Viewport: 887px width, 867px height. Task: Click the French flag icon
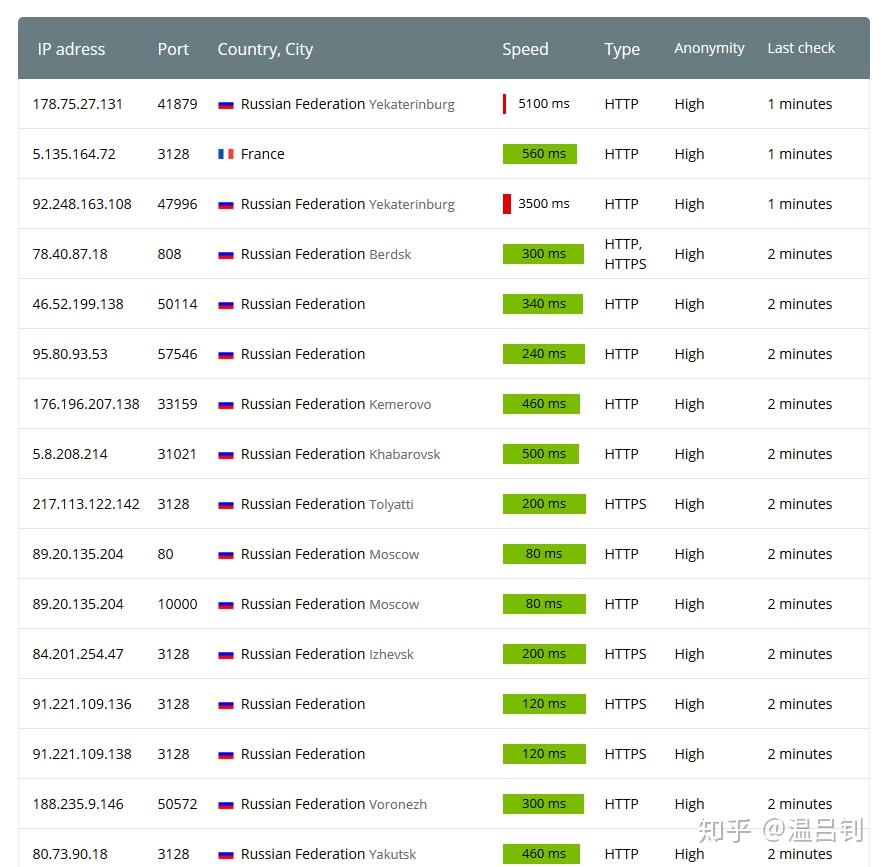pyautogui.click(x=226, y=154)
